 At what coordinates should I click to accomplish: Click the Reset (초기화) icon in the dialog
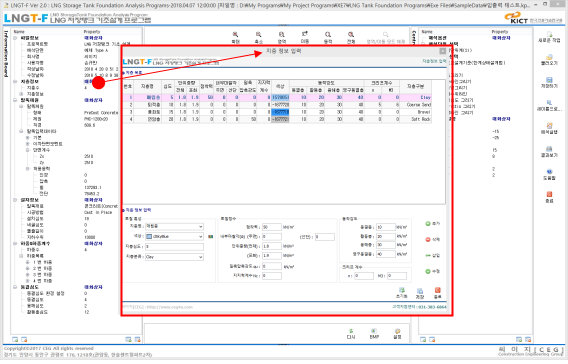pos(402,293)
